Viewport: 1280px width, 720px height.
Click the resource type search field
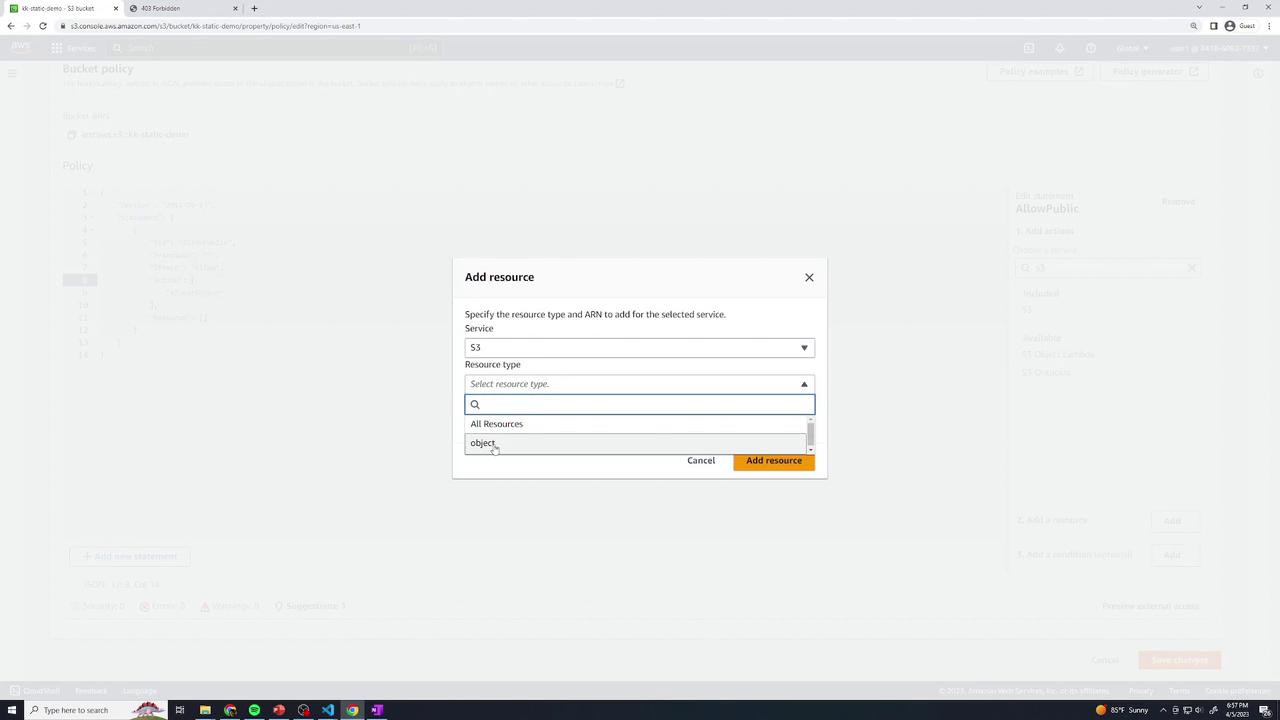pyautogui.click(x=640, y=404)
